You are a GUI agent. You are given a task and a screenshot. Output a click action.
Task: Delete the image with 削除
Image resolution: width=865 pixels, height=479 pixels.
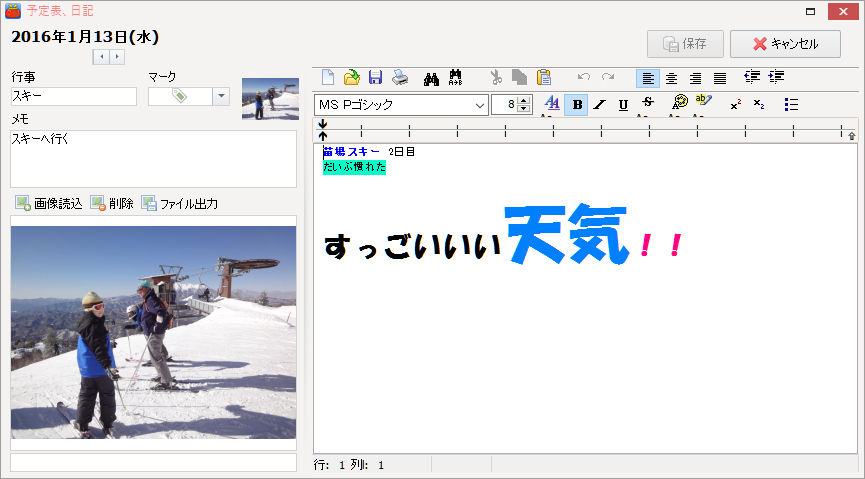(x=112, y=204)
